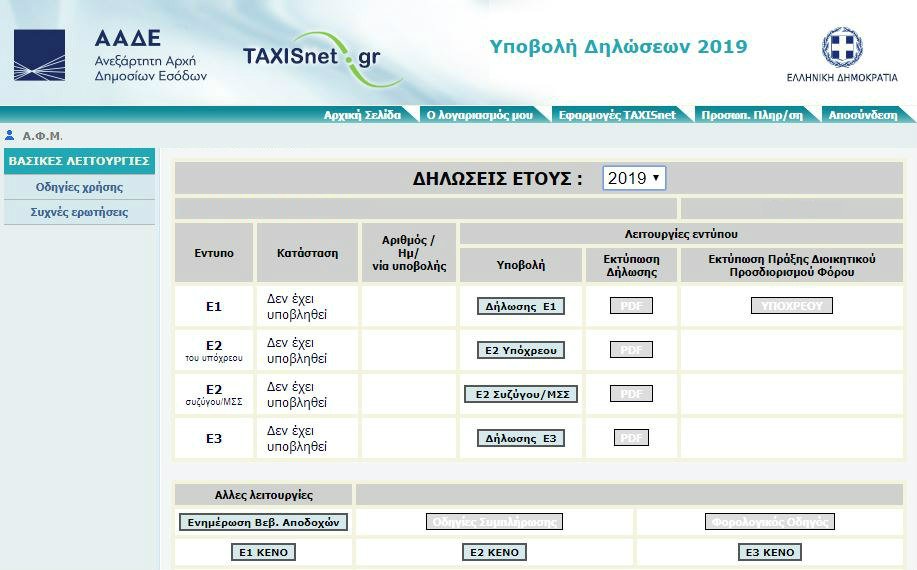
Task: Select ΒΑΣΙΚΕΣ ΛΕΙΤΟΥΡΓΙΕΣ sidebar header
Action: pos(80,161)
